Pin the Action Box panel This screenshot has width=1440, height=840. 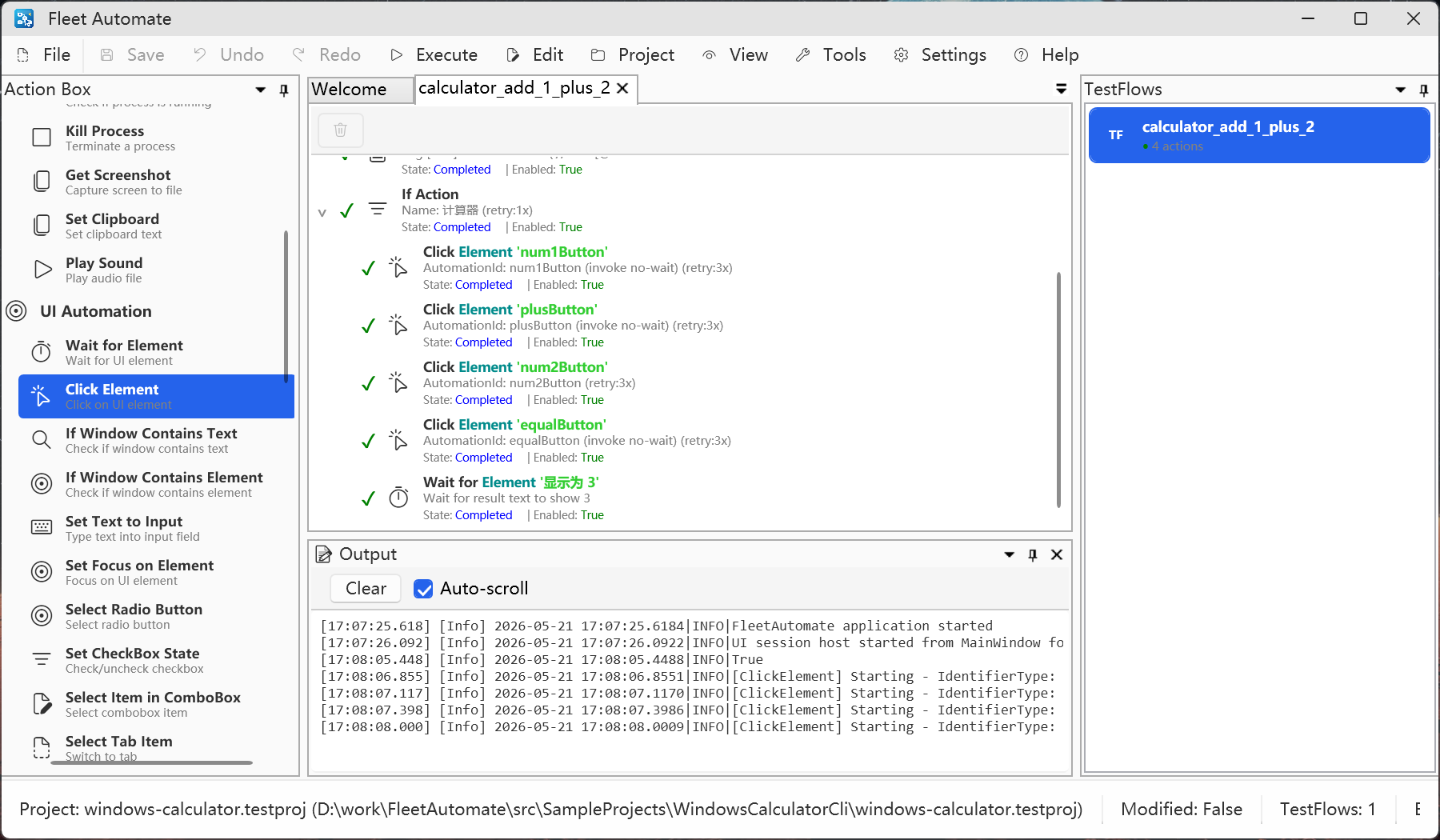(284, 90)
